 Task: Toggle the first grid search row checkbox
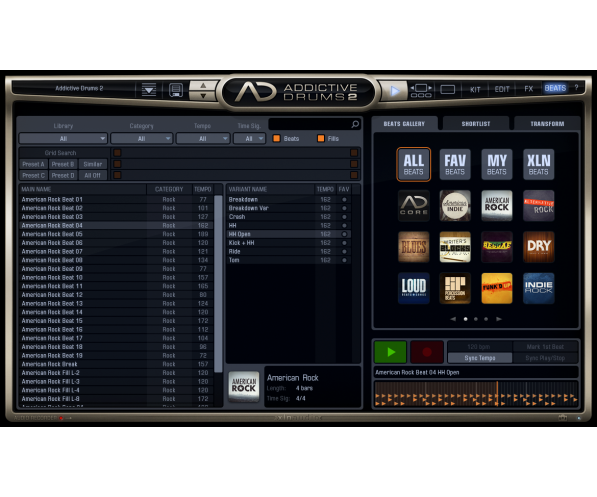pos(117,153)
